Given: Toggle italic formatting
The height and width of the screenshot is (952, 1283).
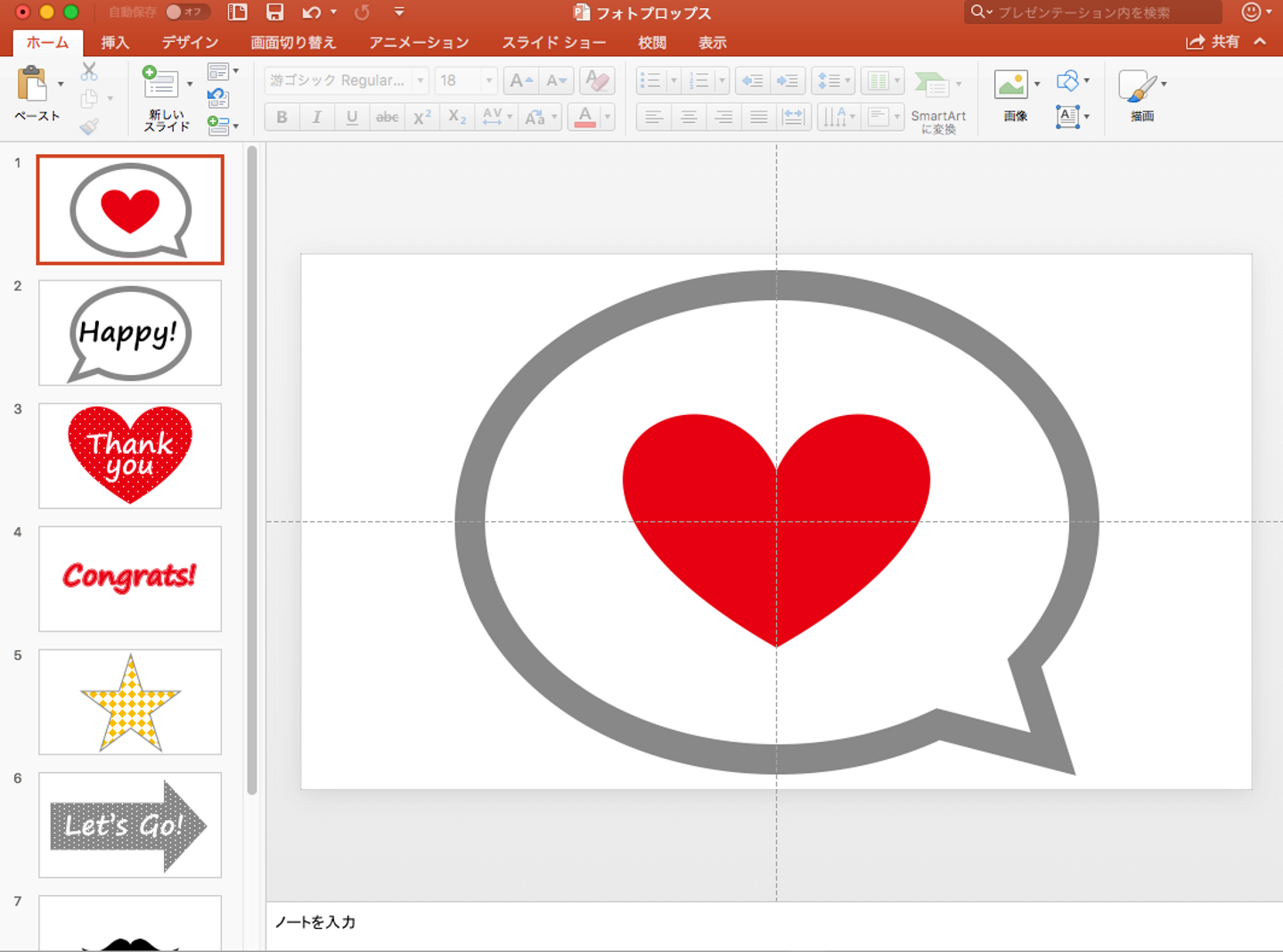Looking at the screenshot, I should [x=317, y=117].
